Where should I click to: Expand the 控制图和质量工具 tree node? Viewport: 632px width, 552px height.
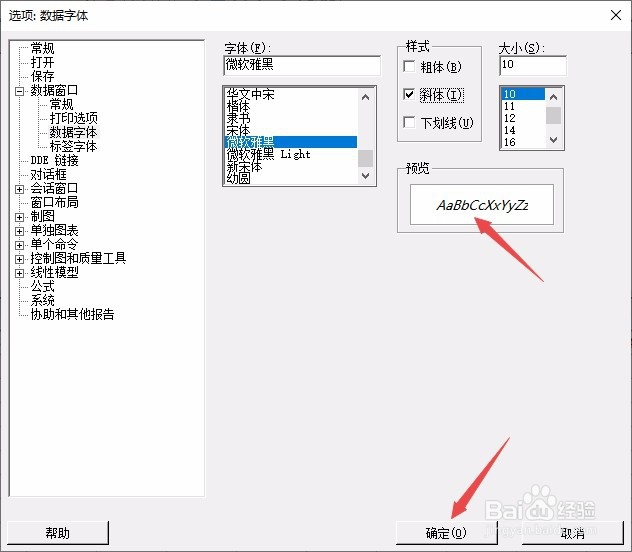coord(19,259)
